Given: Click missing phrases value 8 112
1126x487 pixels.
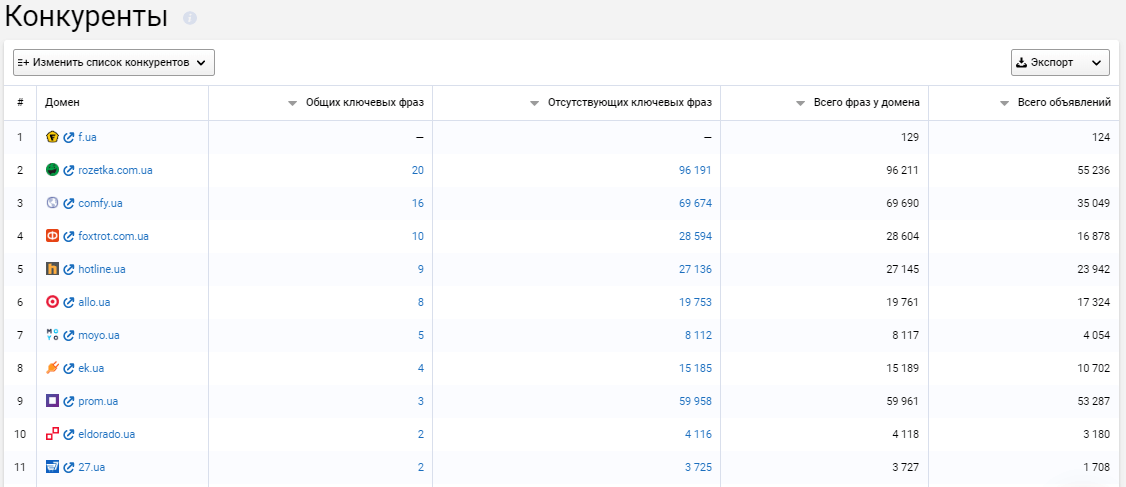Looking at the screenshot, I should pyautogui.click(x=698, y=335).
